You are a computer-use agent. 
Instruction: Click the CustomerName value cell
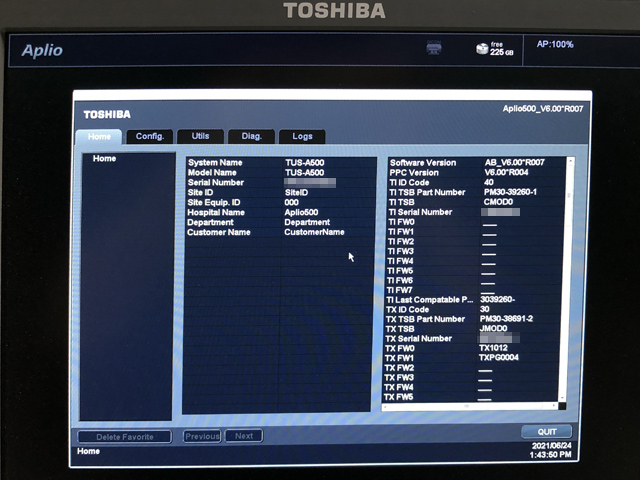point(314,232)
